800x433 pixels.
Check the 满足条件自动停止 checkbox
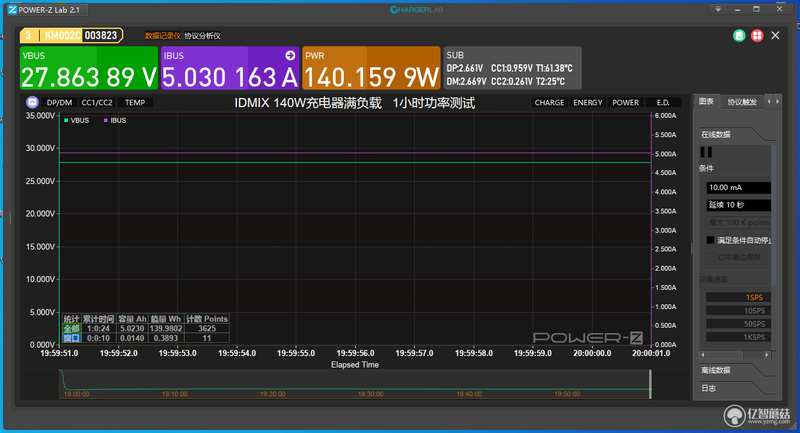[x=710, y=240]
